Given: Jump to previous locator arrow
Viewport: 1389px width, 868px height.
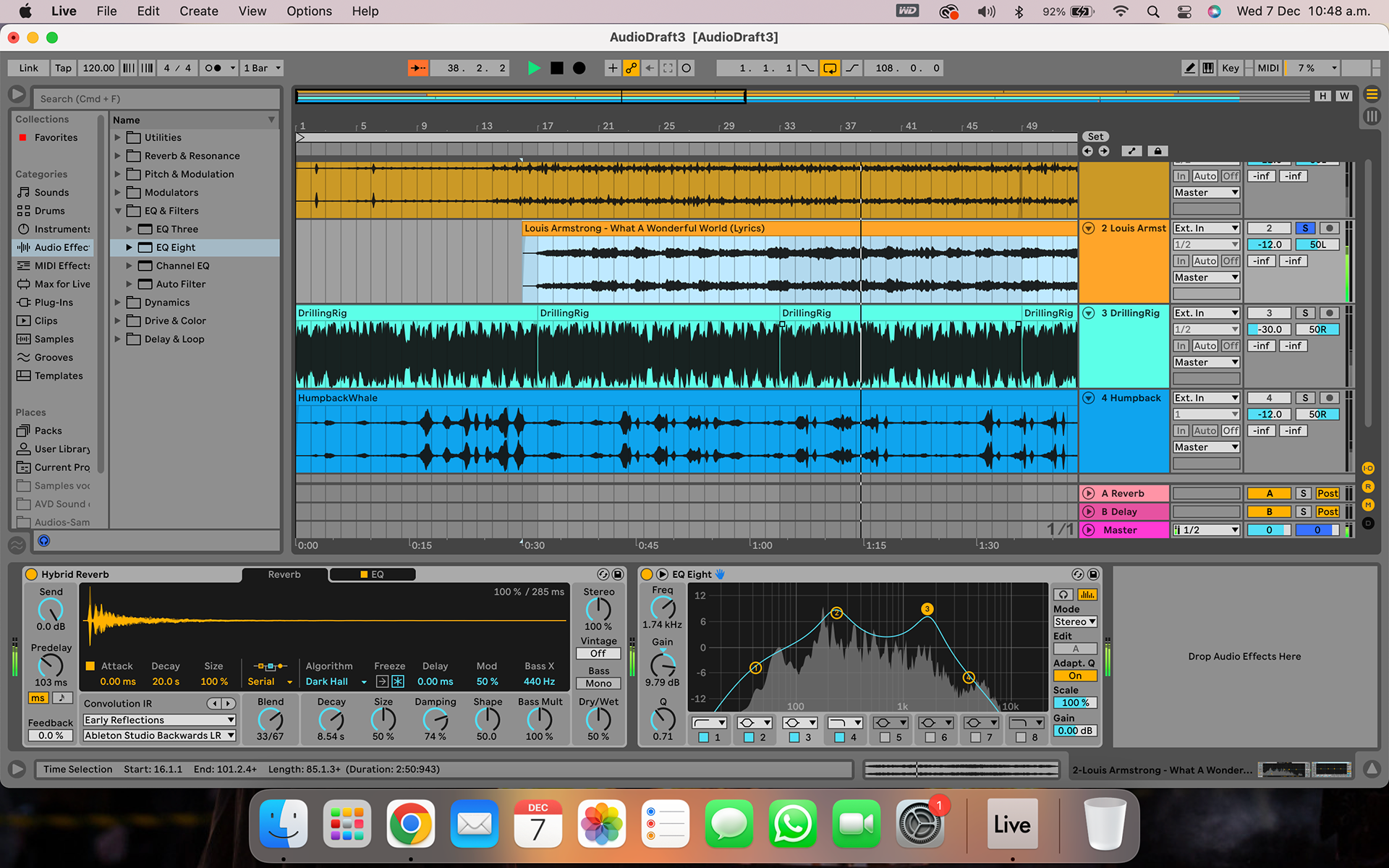Looking at the screenshot, I should (x=1087, y=150).
